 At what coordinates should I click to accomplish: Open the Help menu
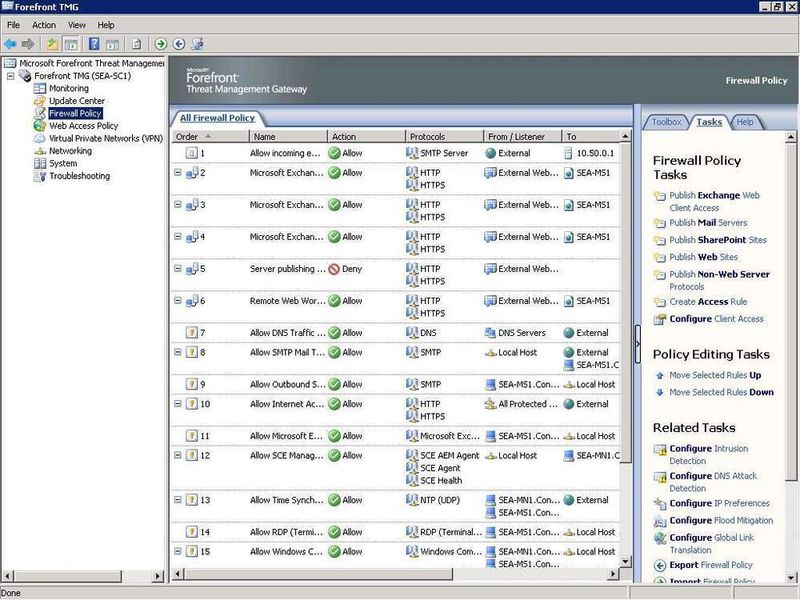point(106,25)
